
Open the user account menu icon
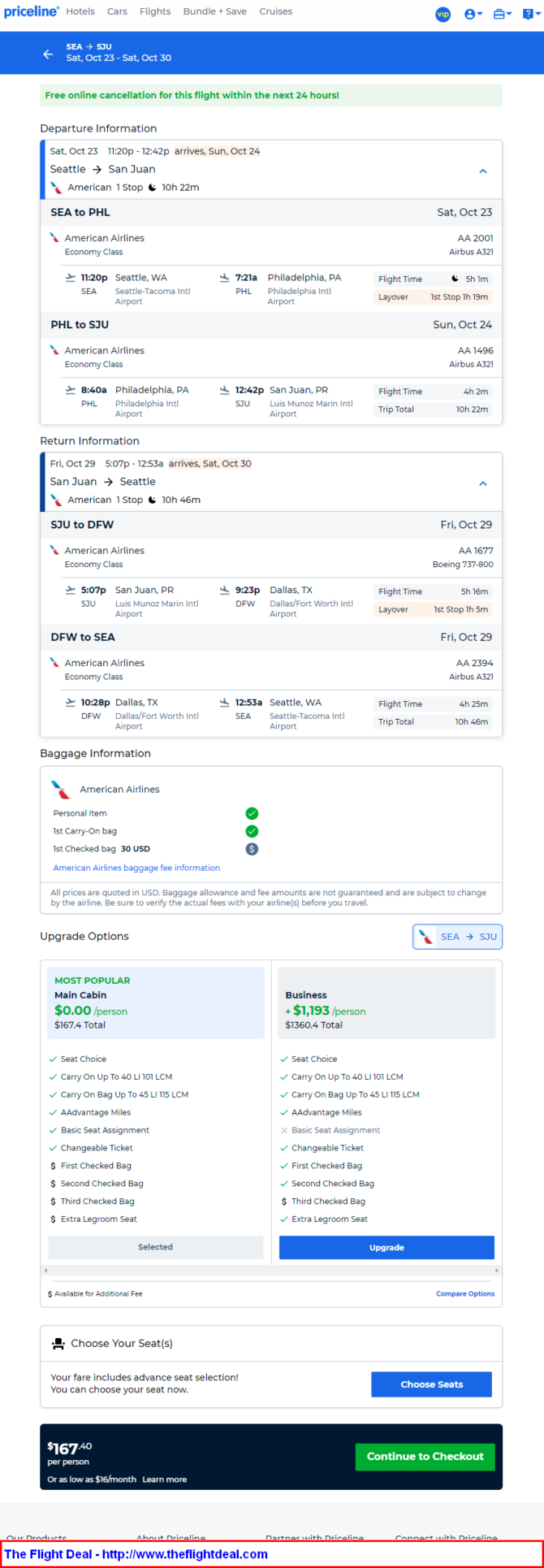tap(473, 14)
